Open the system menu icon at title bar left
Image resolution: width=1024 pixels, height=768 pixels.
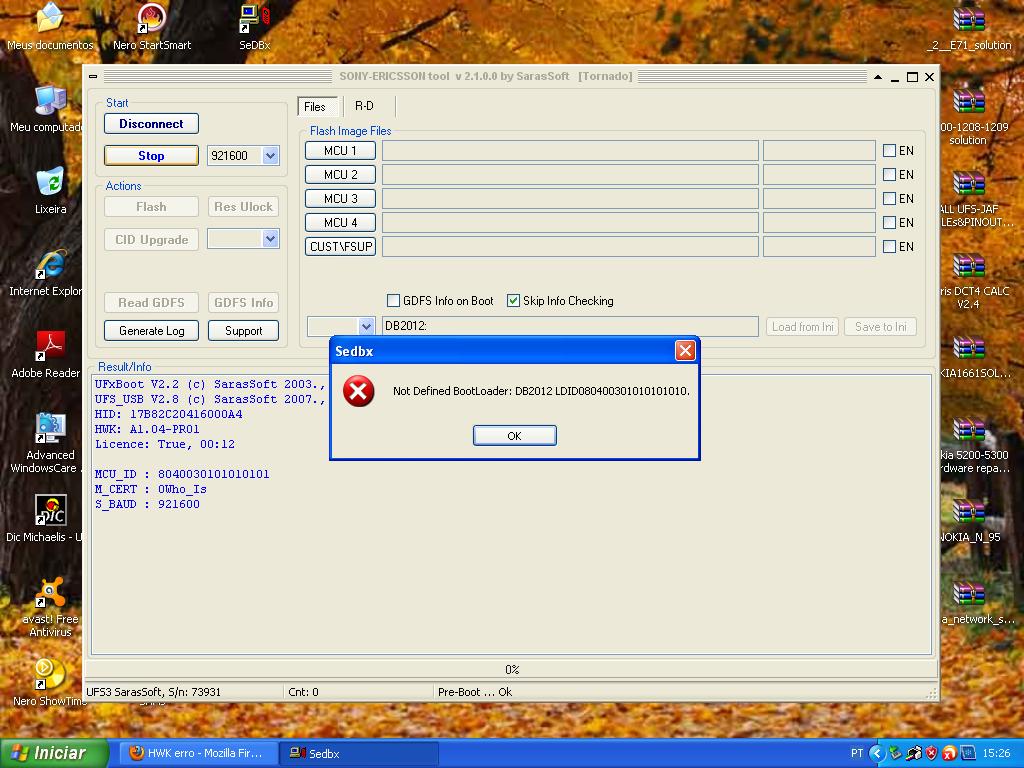pos(93,76)
